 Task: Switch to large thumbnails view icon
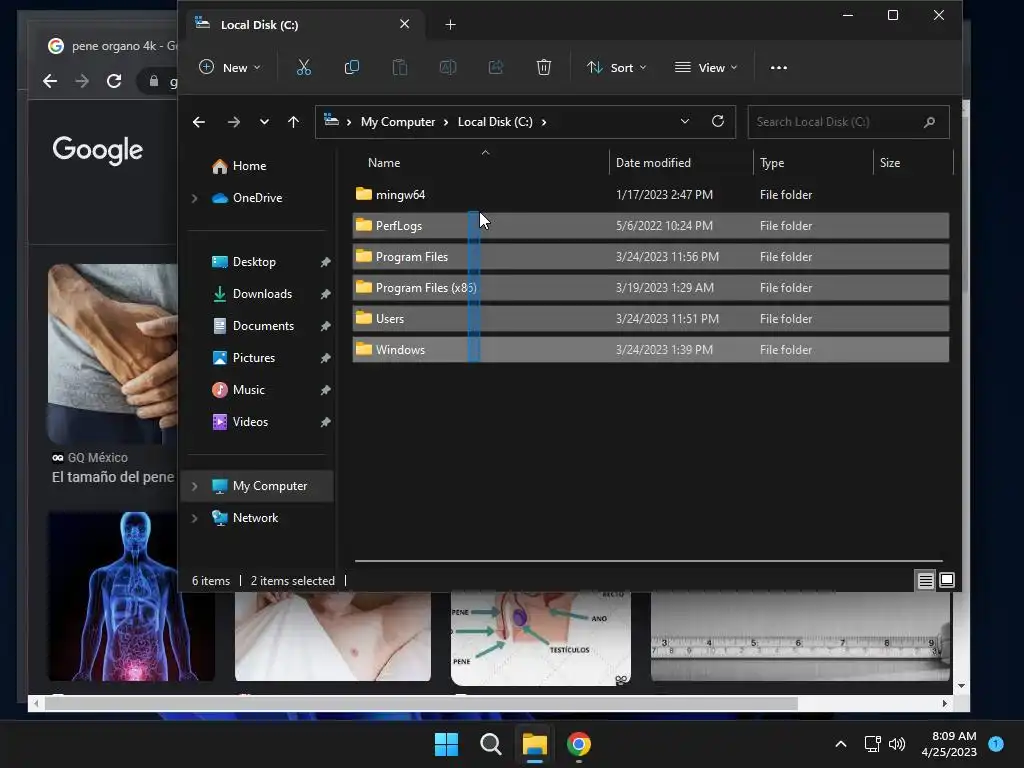coord(947,580)
